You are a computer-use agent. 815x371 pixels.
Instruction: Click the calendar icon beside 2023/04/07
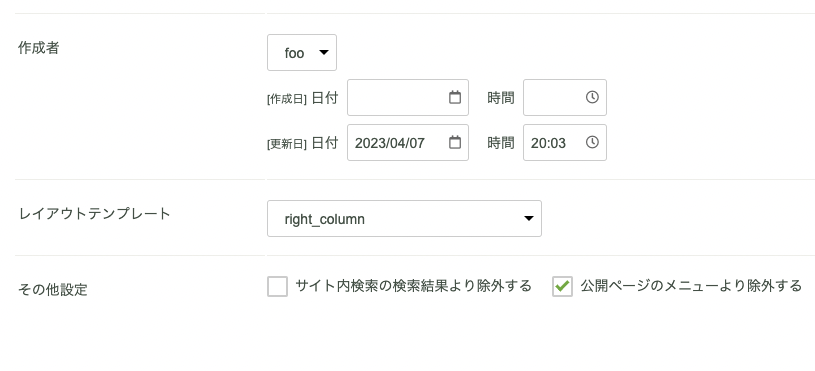pos(455,142)
